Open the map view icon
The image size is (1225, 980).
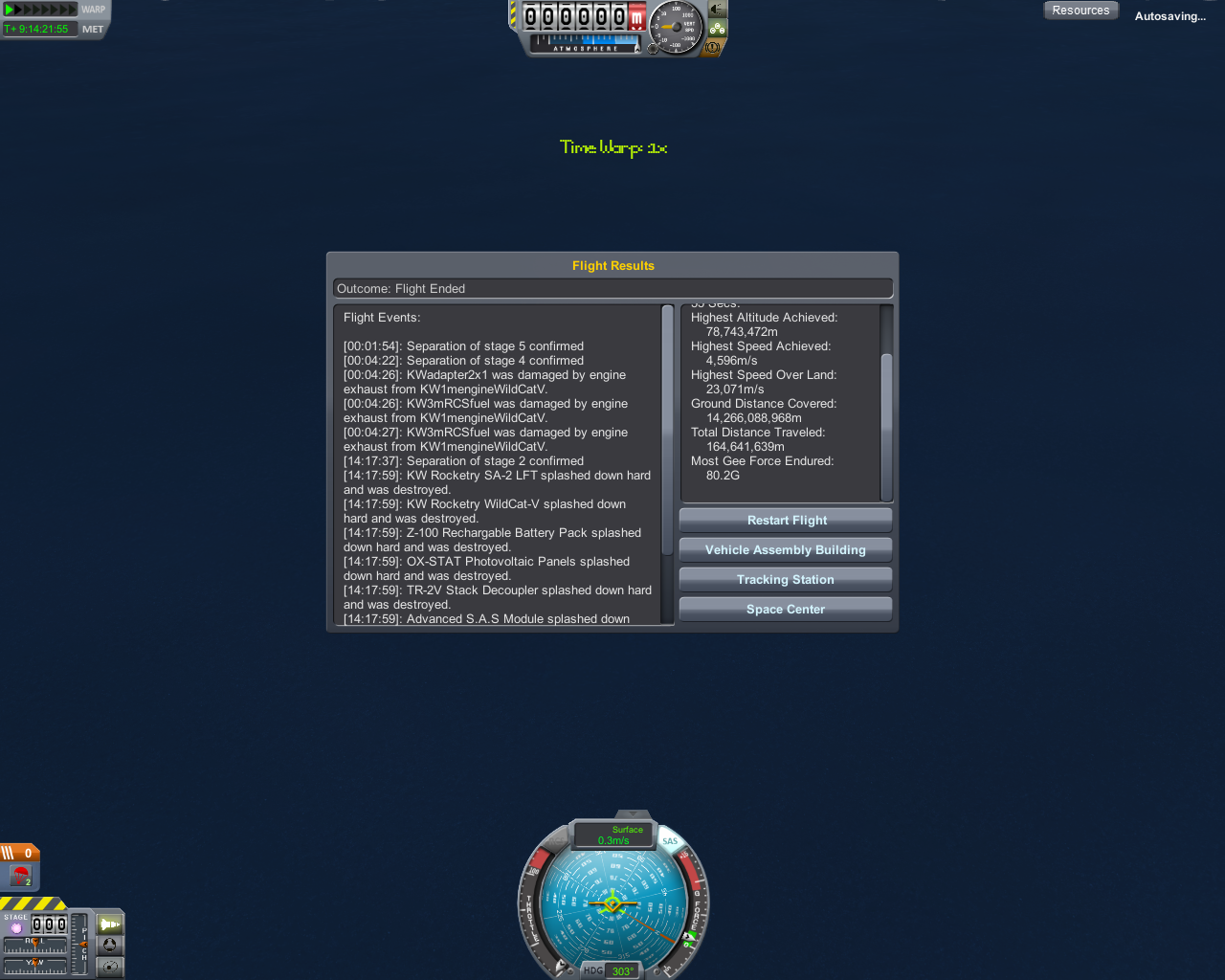point(110,967)
